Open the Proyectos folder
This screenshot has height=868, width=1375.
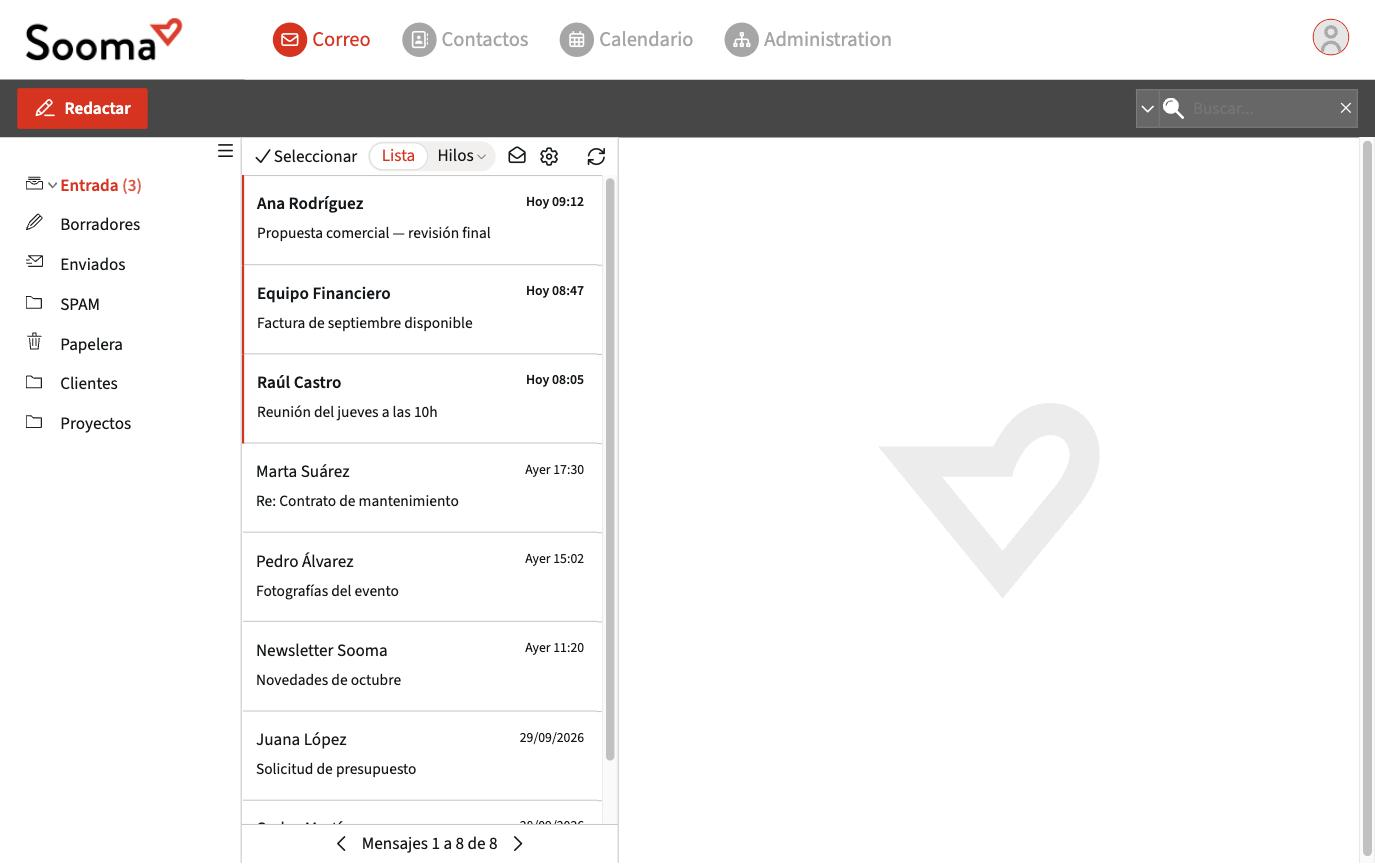[96, 423]
